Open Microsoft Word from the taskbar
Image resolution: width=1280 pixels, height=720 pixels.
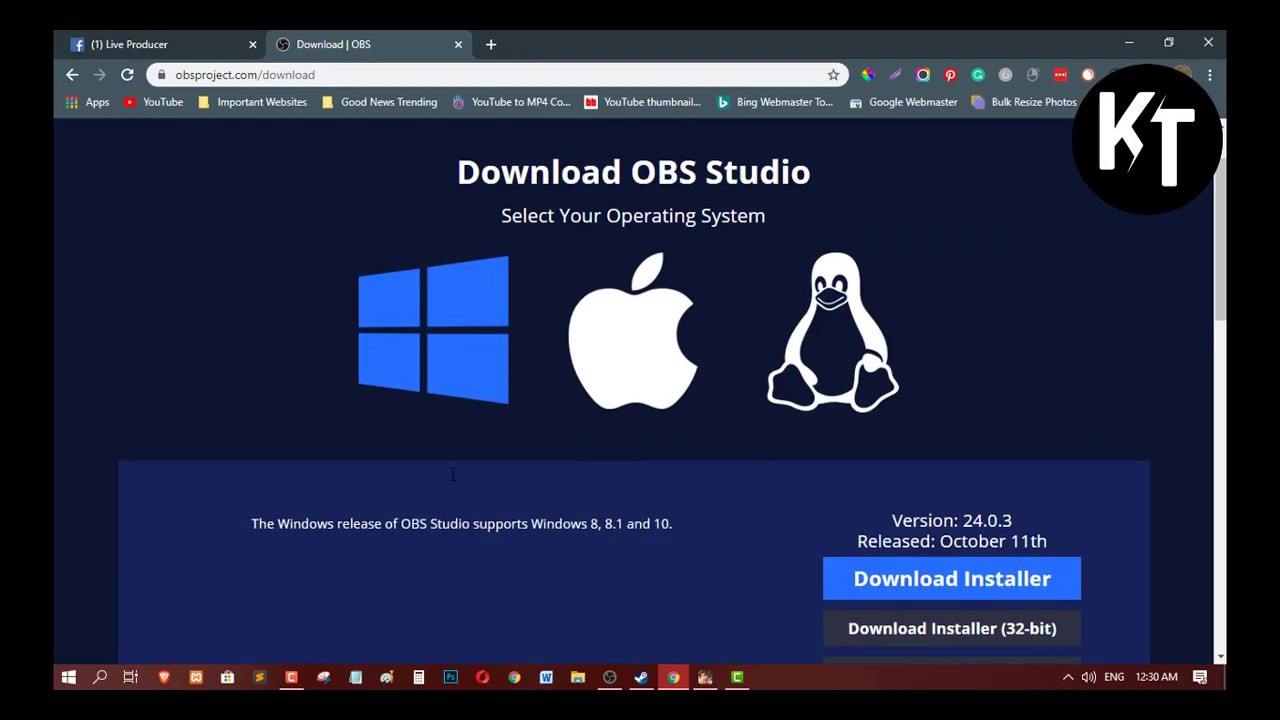point(546,677)
